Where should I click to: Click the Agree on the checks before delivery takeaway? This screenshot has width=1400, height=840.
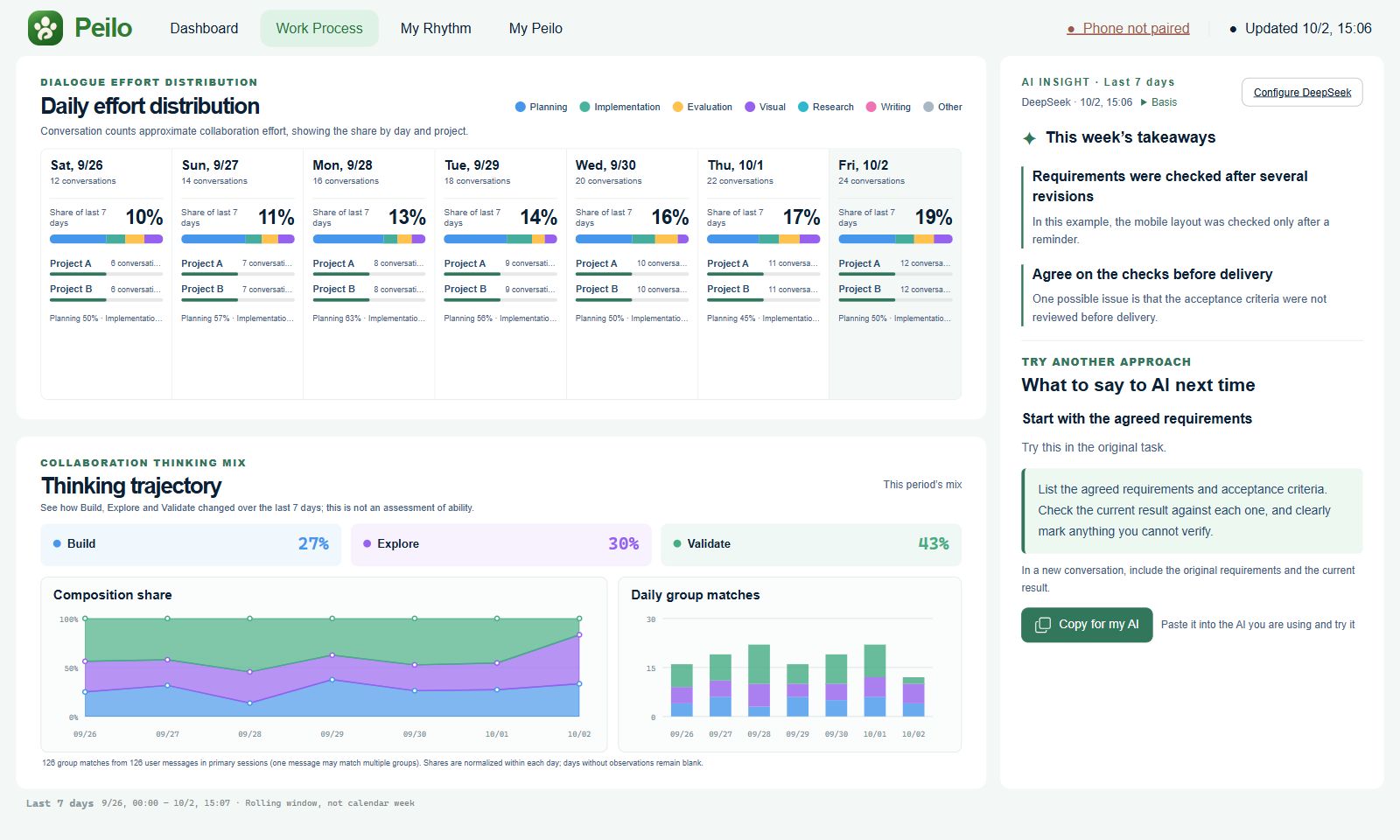click(1192, 295)
